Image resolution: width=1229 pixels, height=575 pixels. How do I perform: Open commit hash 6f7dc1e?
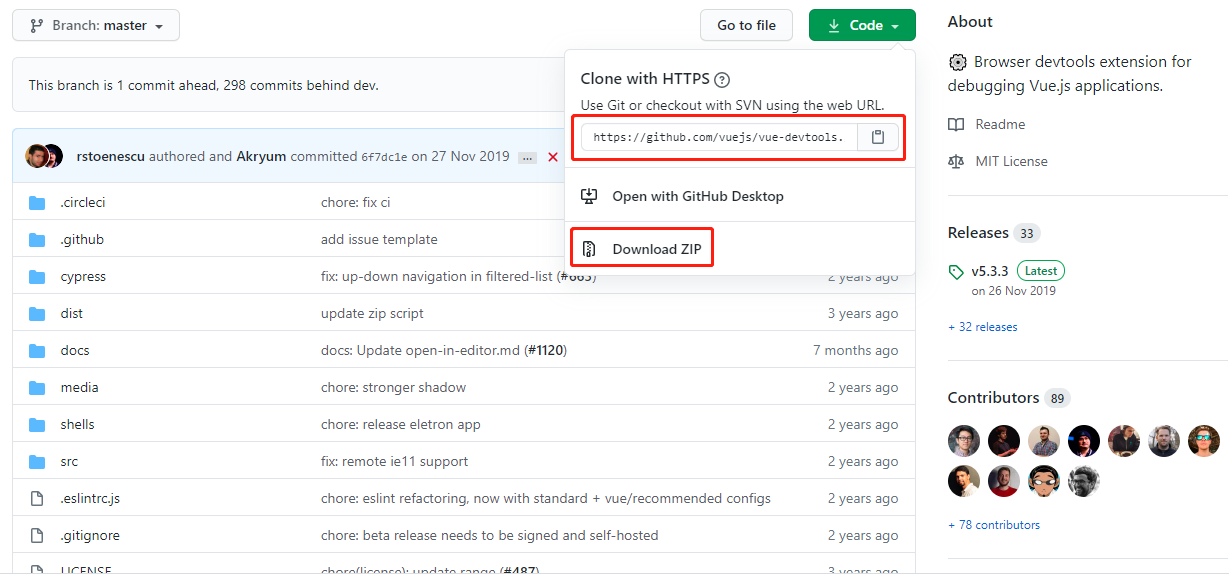pyautogui.click(x=384, y=157)
